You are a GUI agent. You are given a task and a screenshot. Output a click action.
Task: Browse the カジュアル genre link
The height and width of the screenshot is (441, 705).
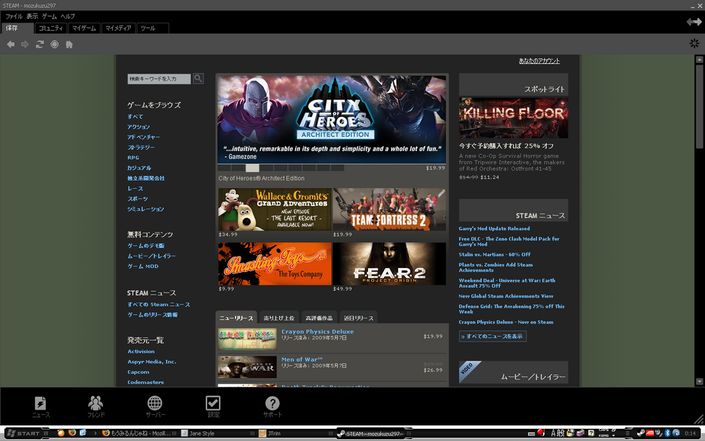click(139, 168)
